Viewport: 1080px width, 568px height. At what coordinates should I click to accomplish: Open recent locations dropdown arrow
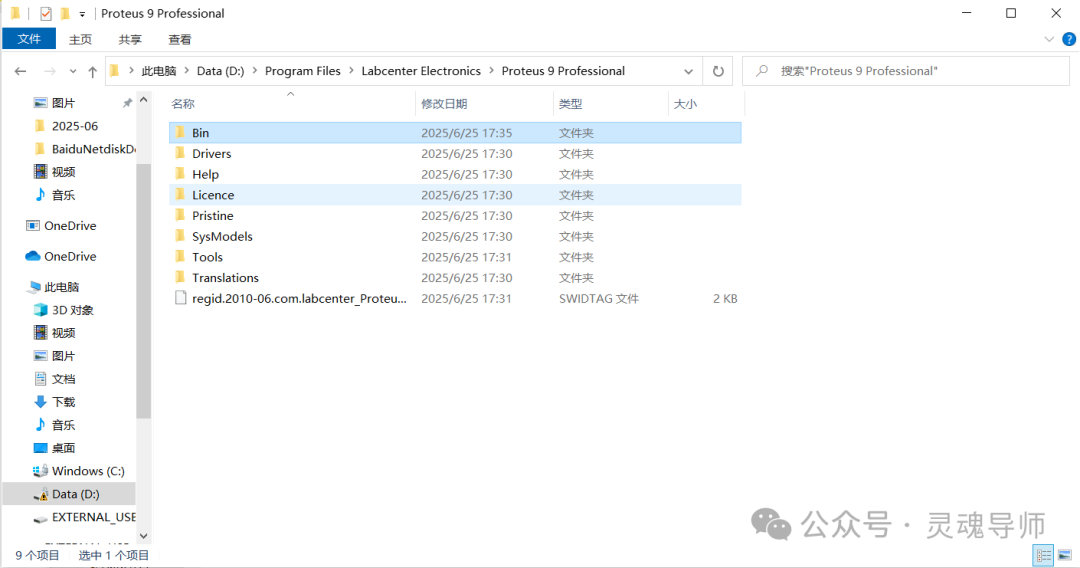pyautogui.click(x=72, y=71)
